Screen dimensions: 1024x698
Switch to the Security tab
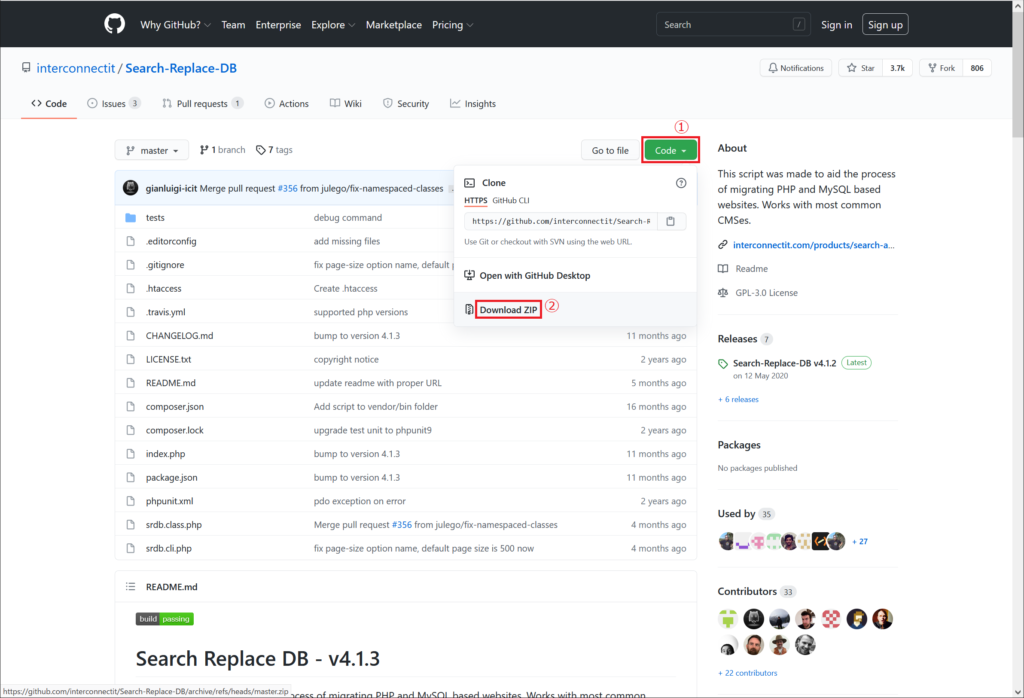coord(406,103)
